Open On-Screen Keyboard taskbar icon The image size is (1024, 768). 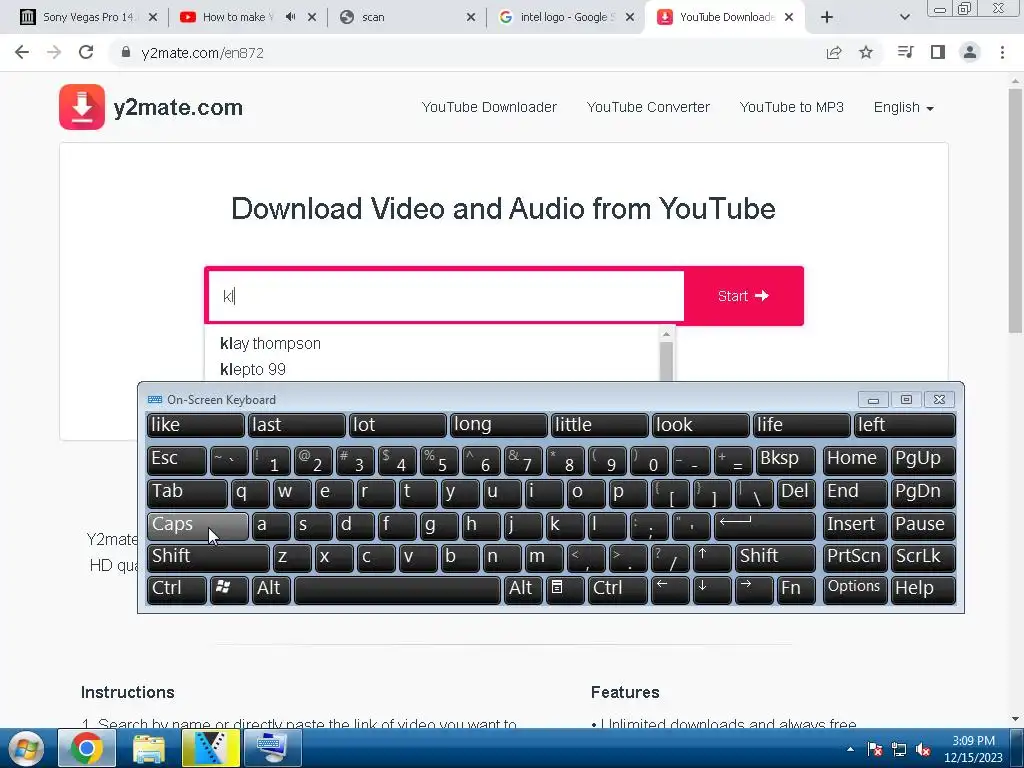272,748
